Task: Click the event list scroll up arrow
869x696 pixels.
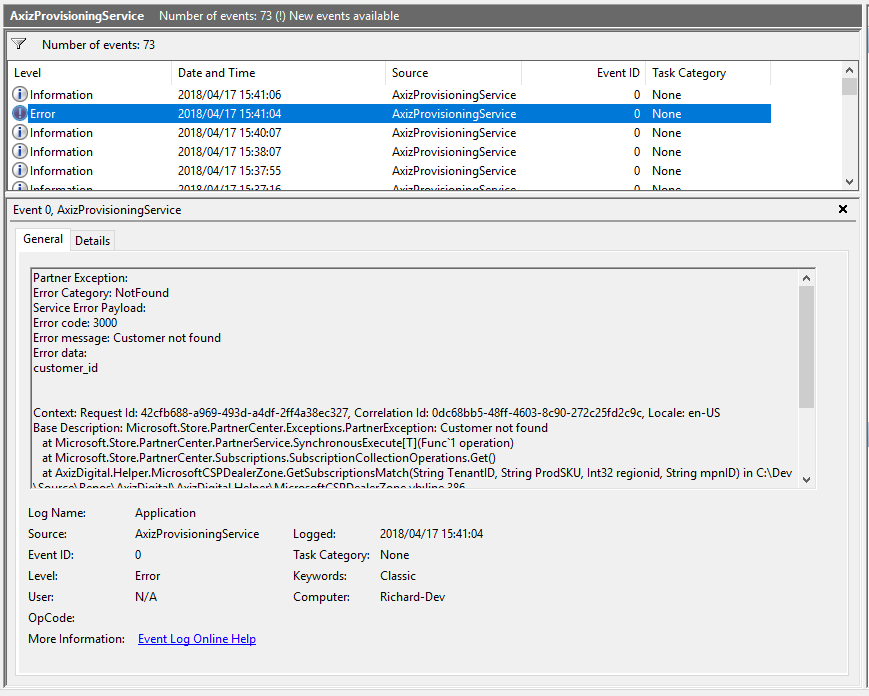Action: pos(849,70)
